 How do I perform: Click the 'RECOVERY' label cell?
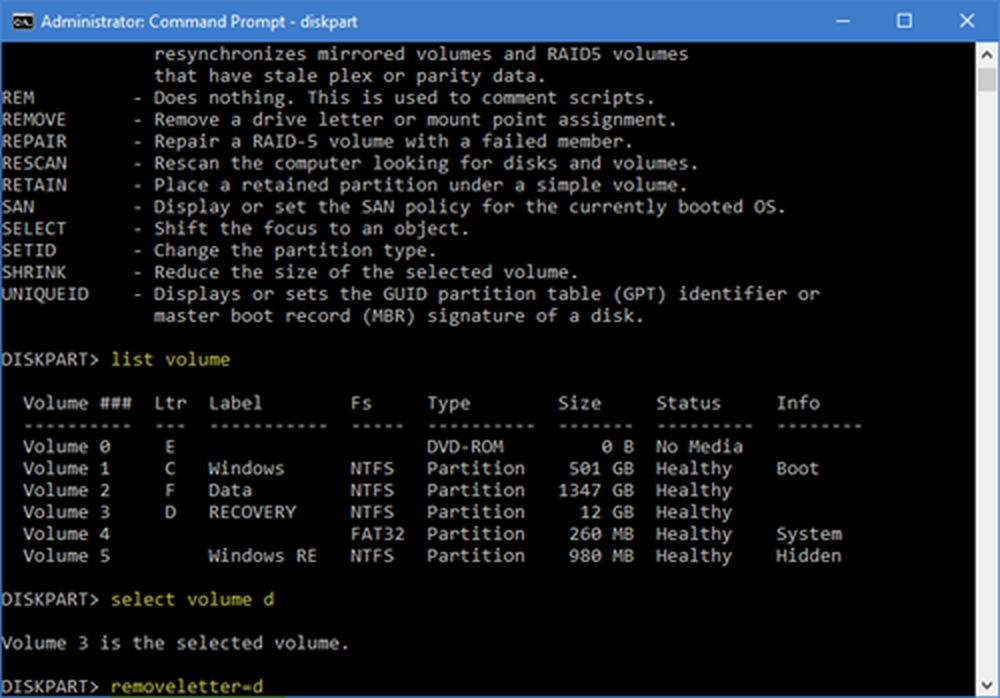coord(252,512)
